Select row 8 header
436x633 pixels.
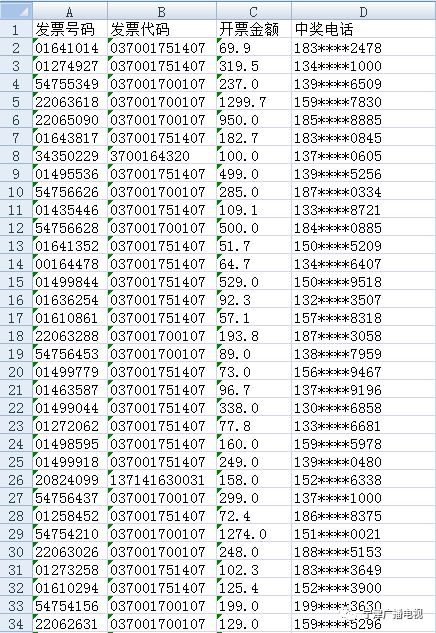pos(16,156)
